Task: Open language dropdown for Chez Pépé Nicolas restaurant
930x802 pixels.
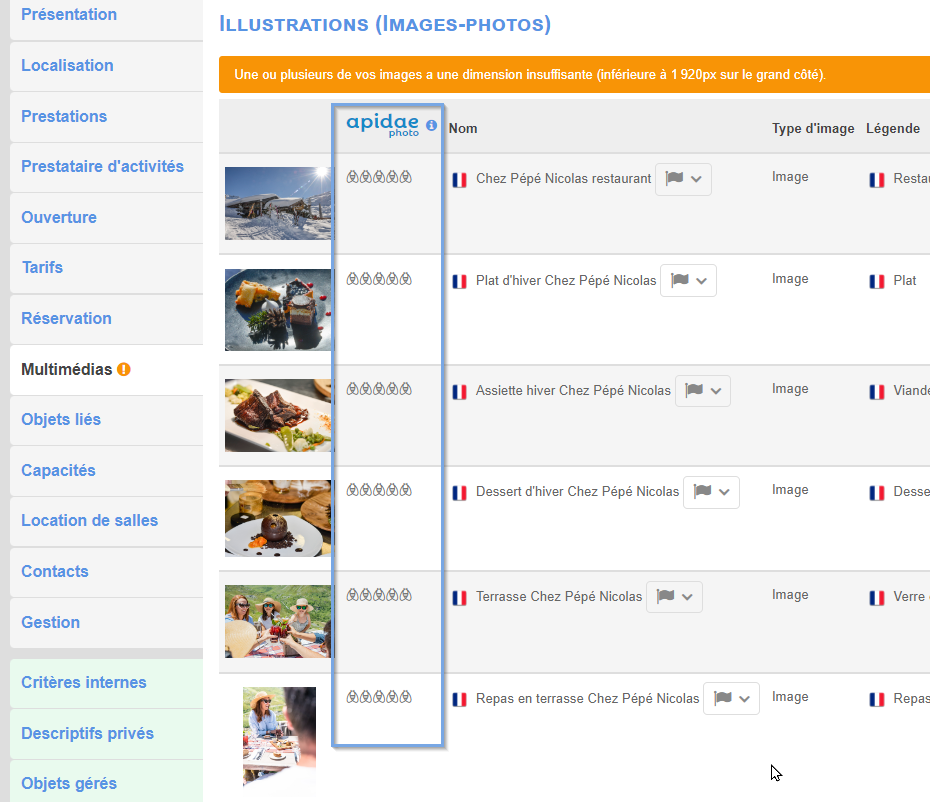Action: point(683,179)
